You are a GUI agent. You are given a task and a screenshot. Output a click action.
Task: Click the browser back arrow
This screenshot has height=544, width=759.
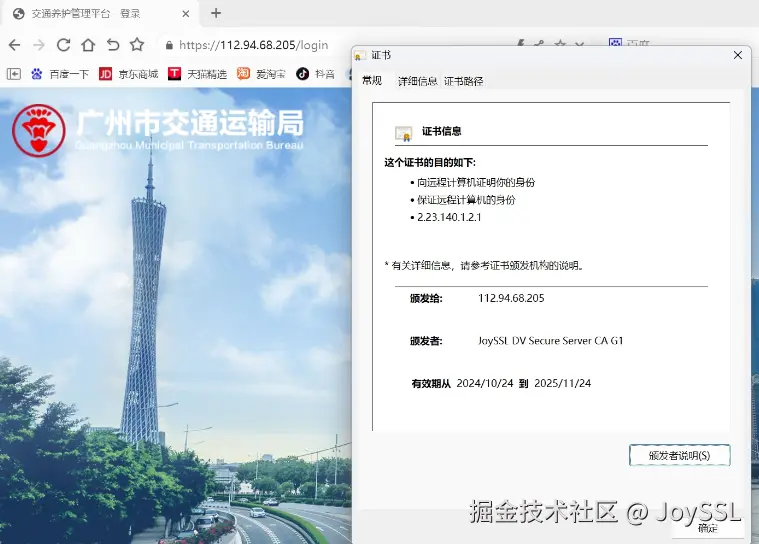coord(15,45)
